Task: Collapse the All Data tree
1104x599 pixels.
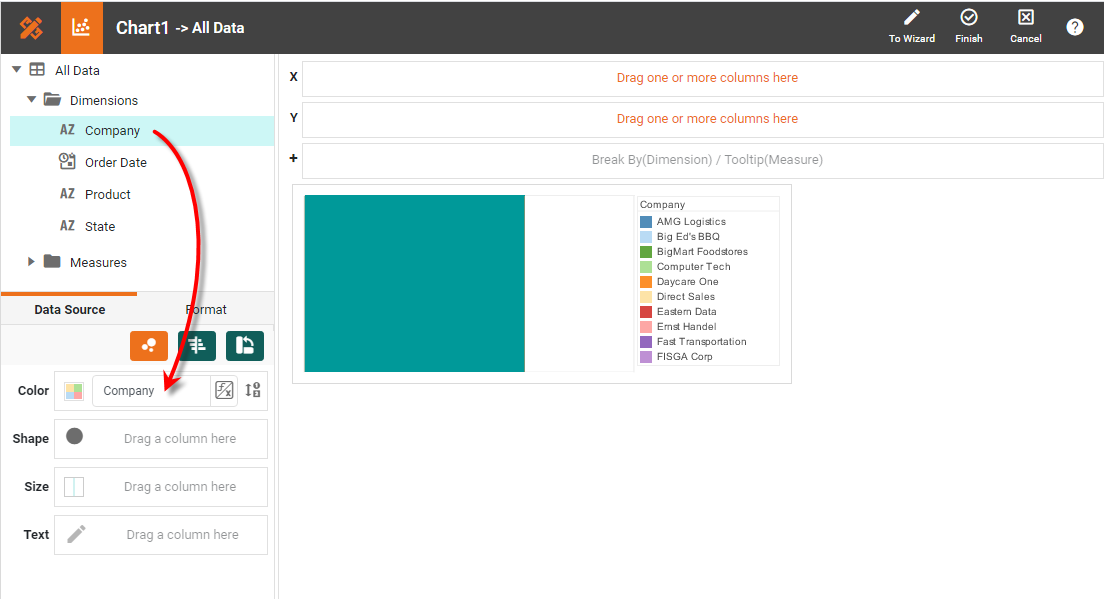Action: coord(16,70)
